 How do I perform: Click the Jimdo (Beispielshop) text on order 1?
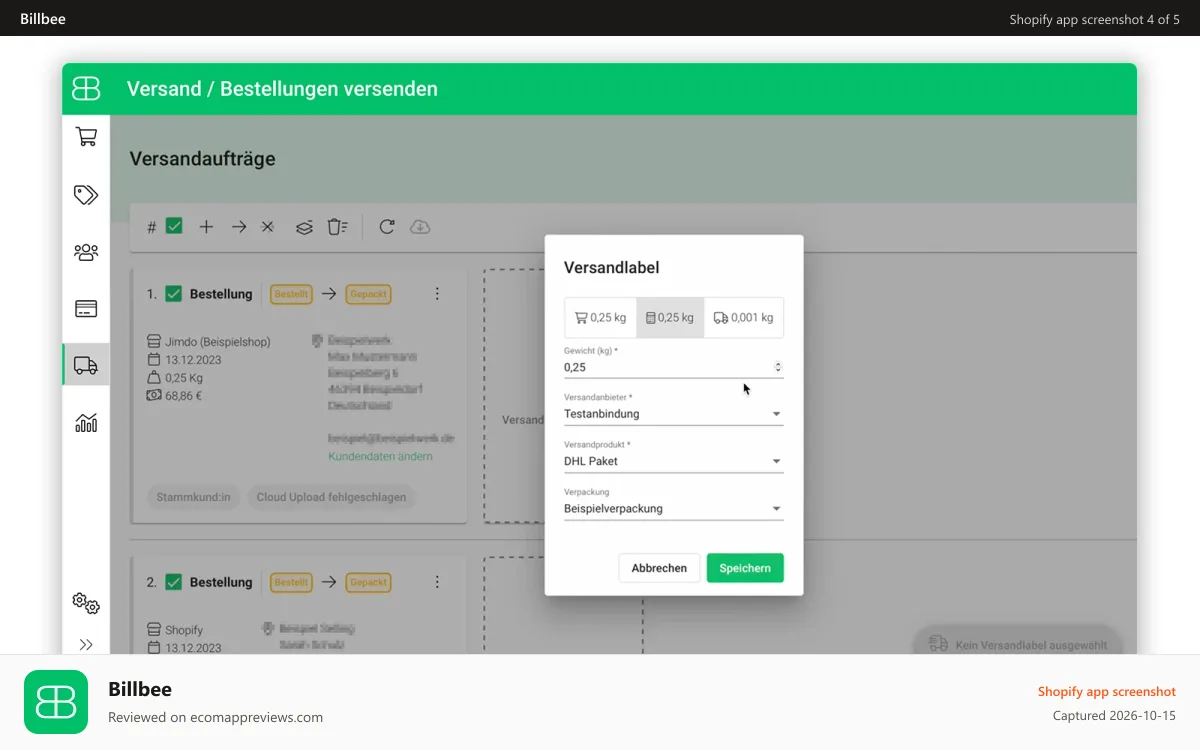[218, 342]
